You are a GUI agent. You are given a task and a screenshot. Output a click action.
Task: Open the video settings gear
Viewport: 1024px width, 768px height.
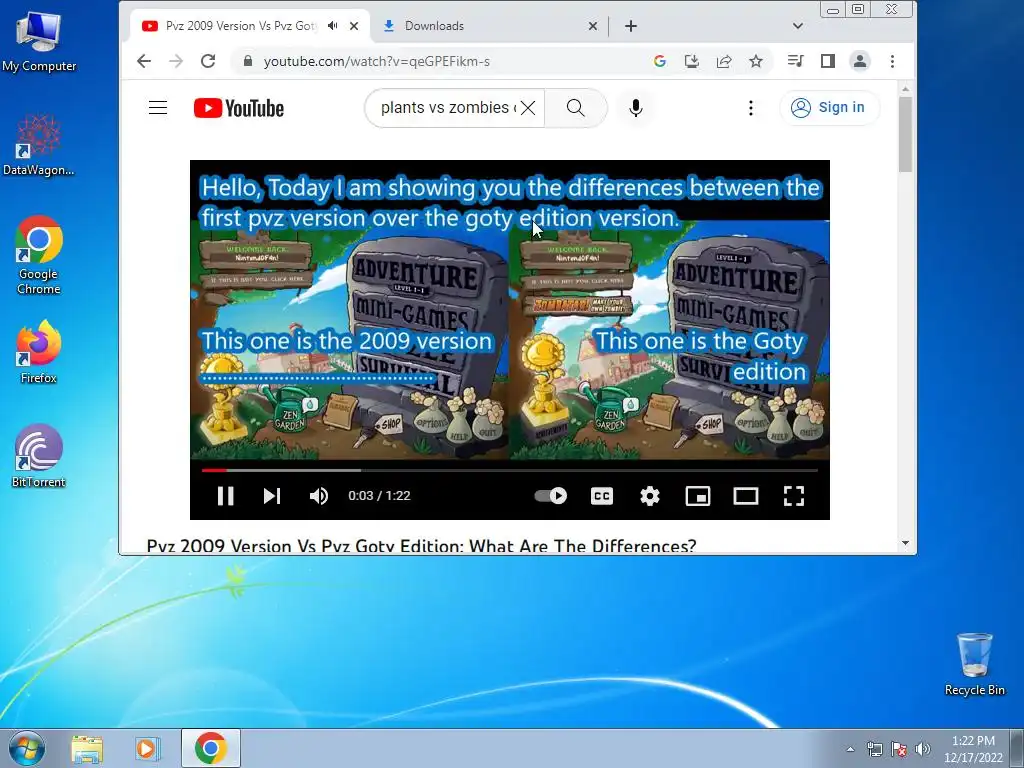click(649, 496)
